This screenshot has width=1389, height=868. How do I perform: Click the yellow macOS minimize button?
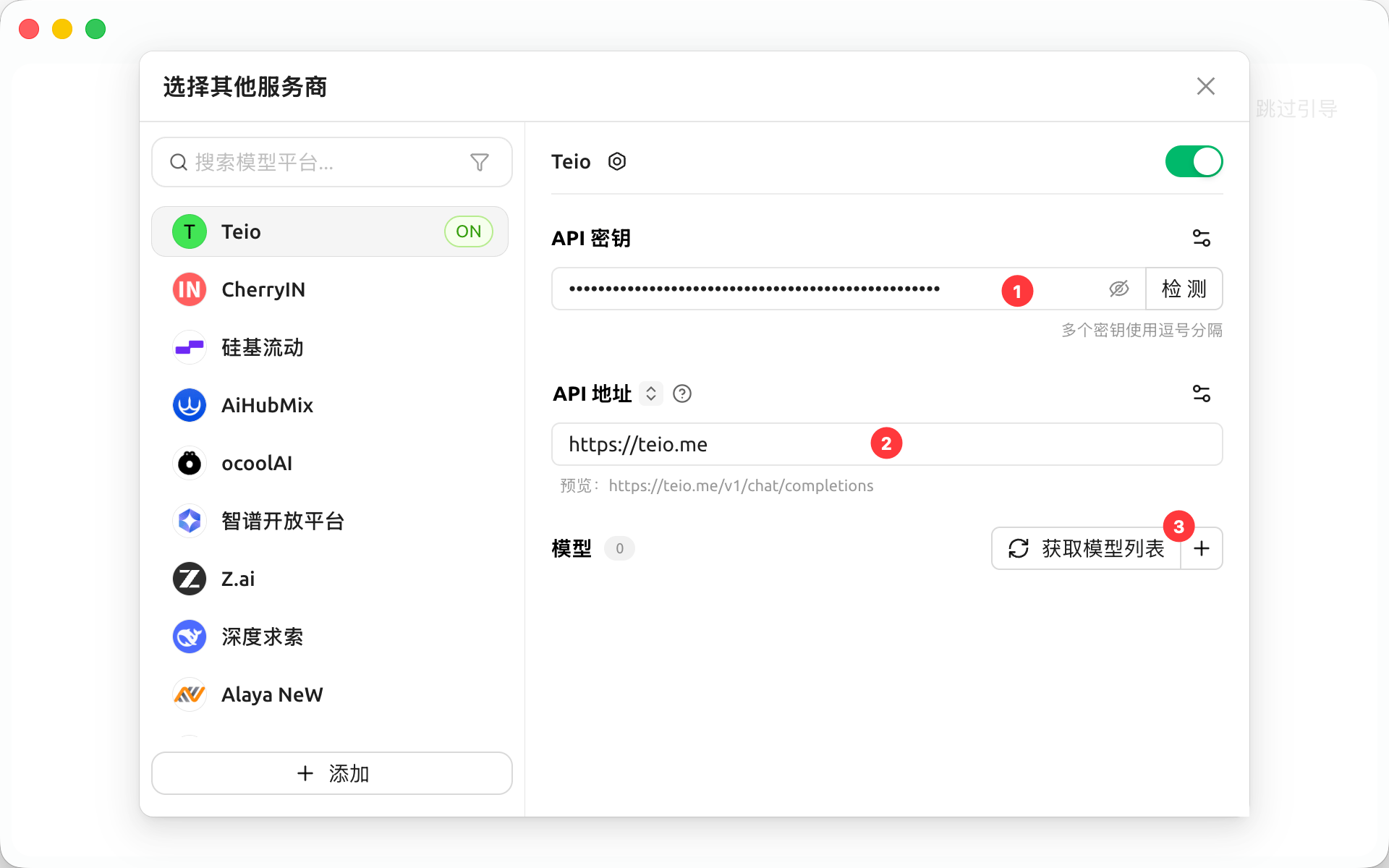click(62, 29)
